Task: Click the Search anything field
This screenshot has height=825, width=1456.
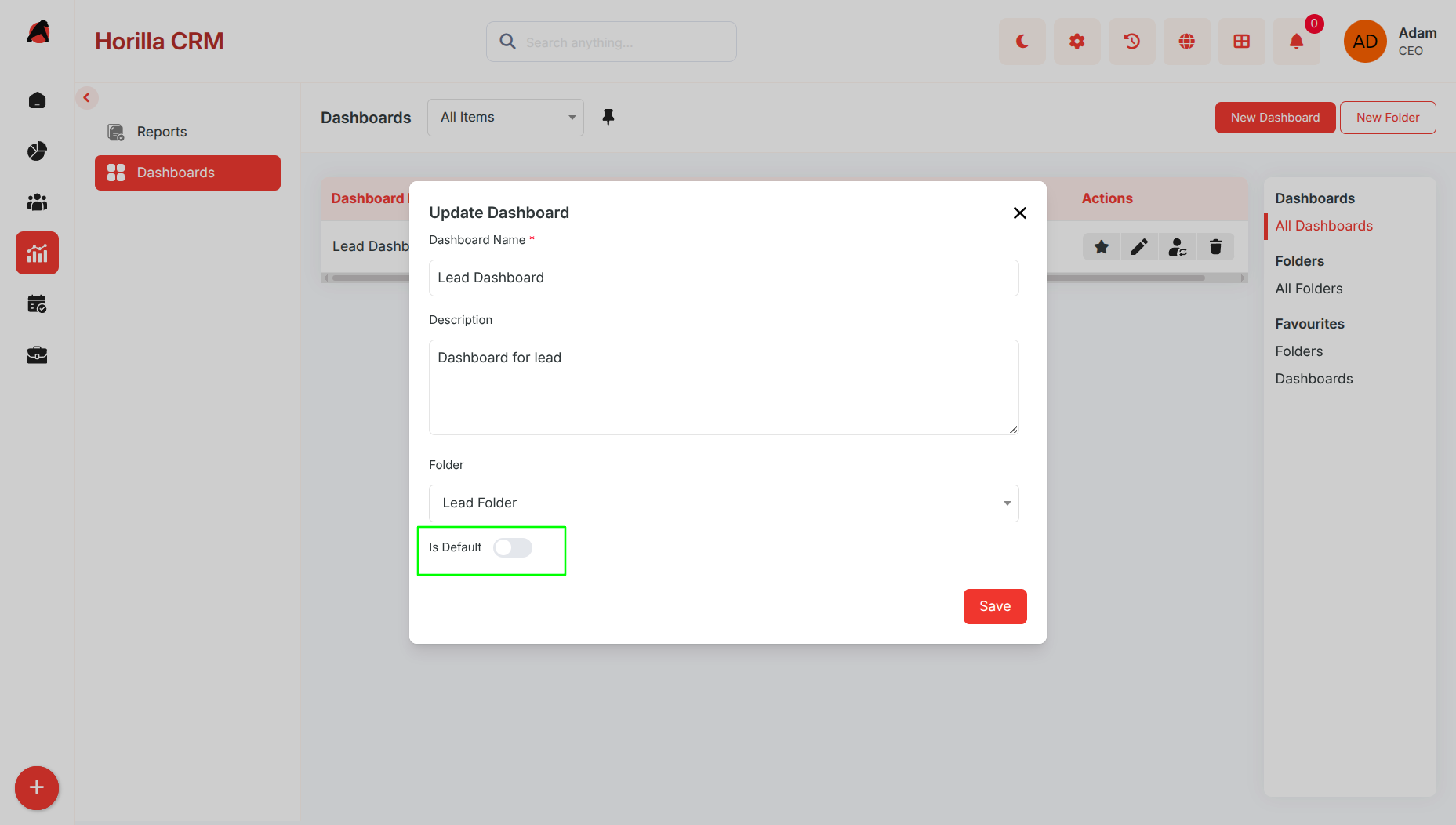Action: (x=612, y=42)
